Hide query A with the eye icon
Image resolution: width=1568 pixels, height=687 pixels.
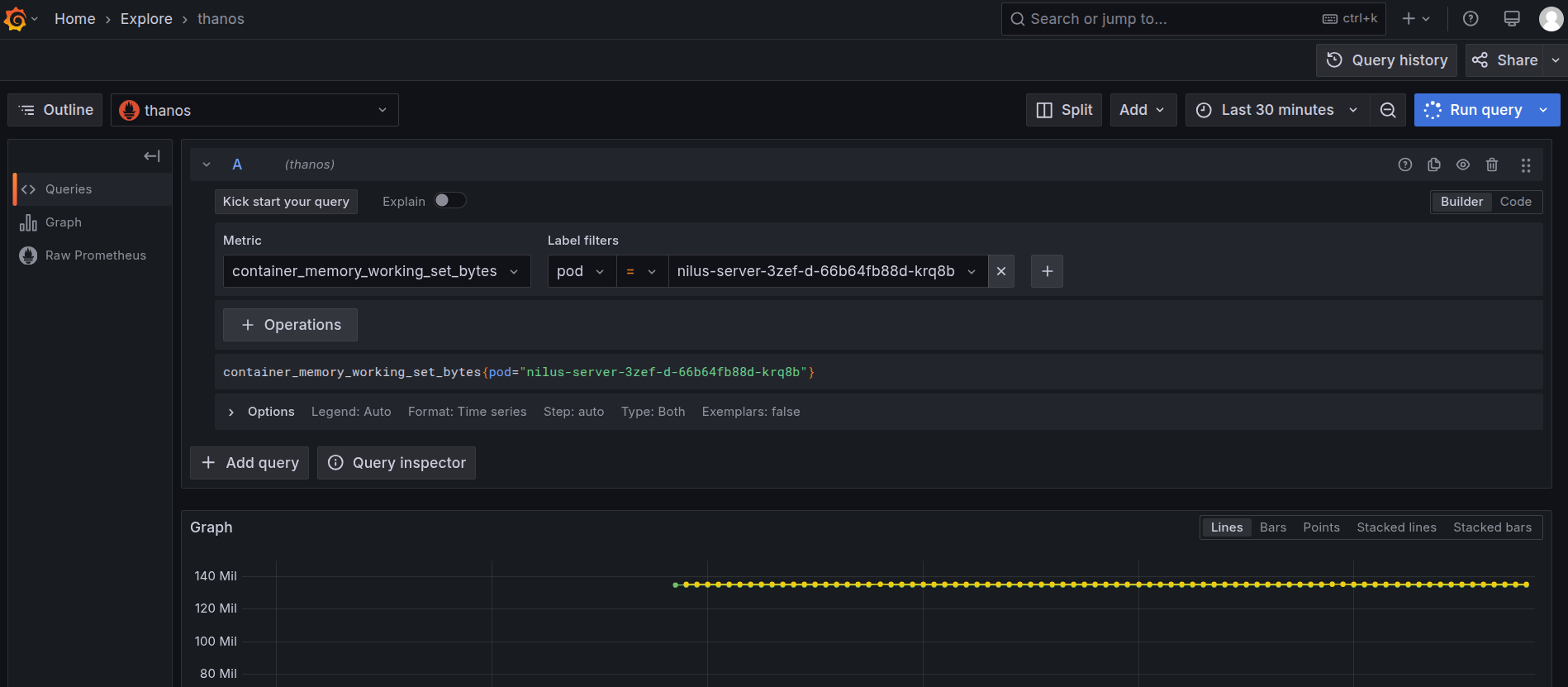(x=1463, y=165)
